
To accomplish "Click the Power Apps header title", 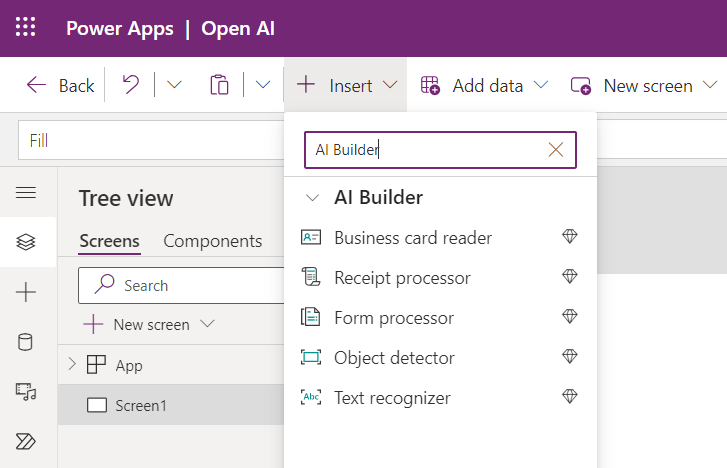I will (120, 29).
